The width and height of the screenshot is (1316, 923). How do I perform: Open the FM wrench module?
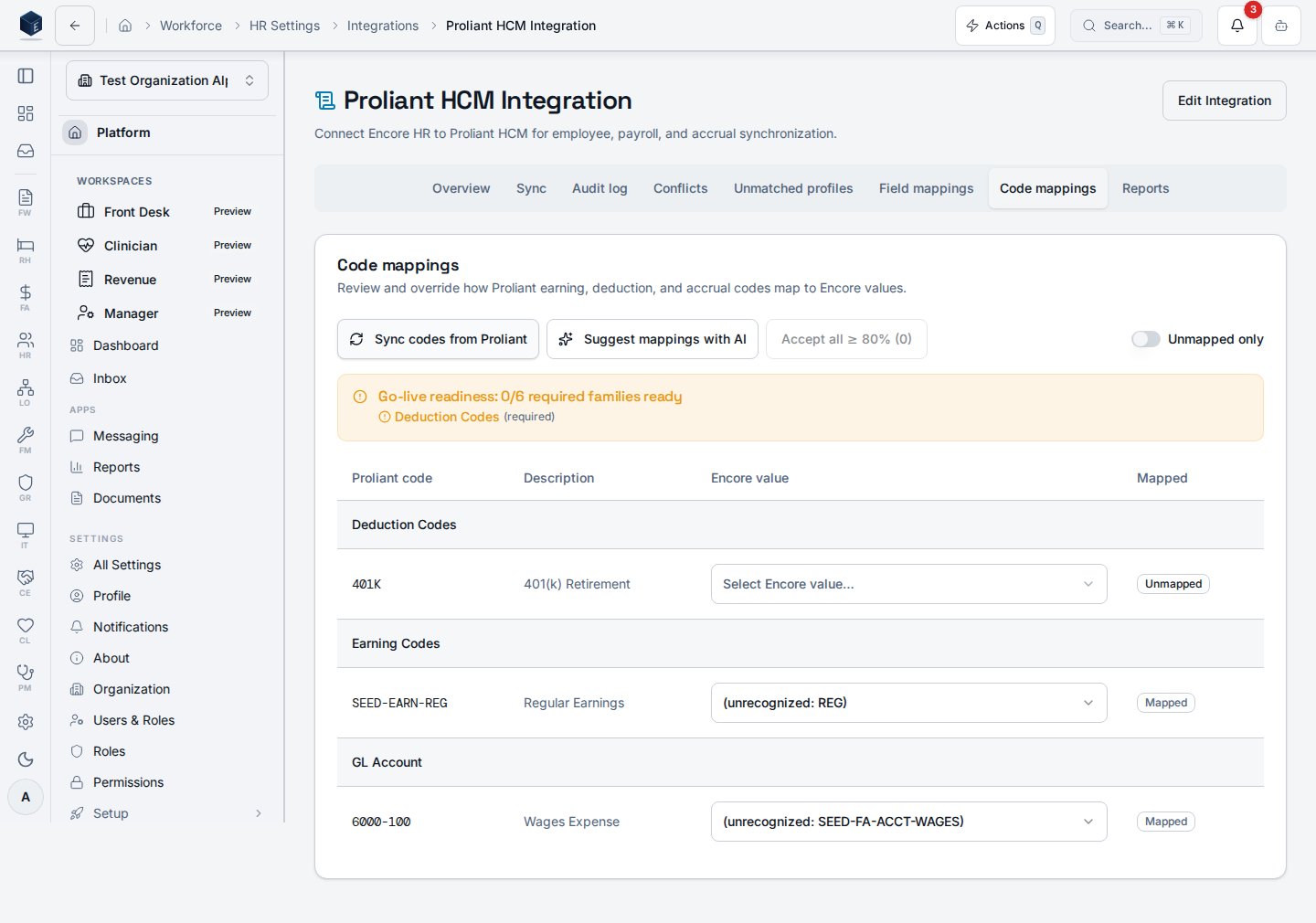point(26,440)
